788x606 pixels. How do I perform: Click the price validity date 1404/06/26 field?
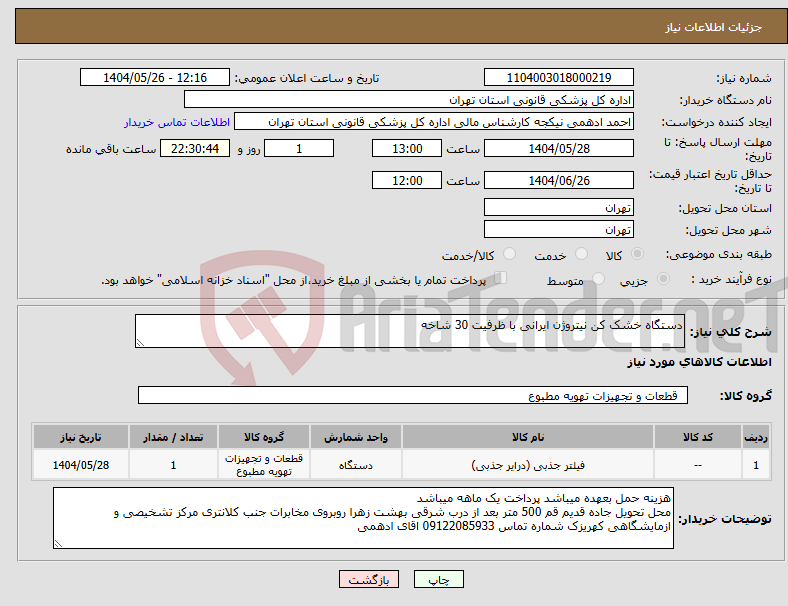[558, 180]
